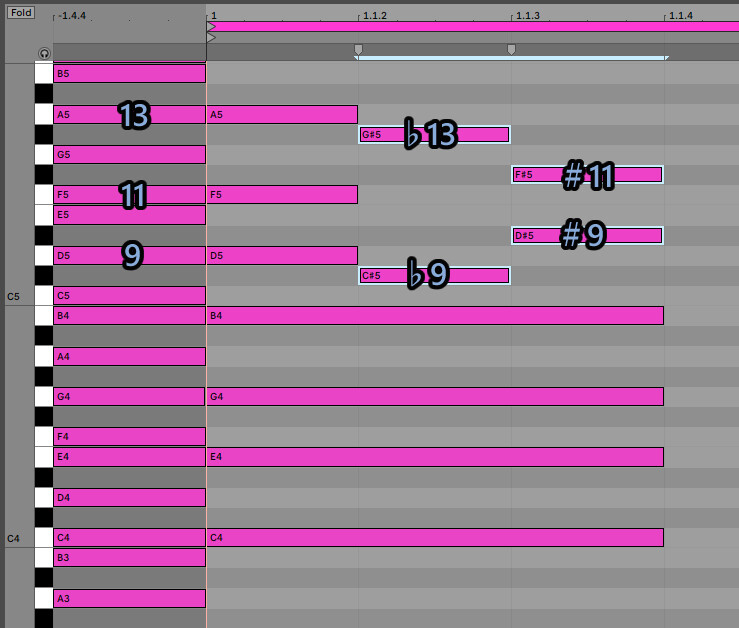The height and width of the screenshot is (628, 739).
Task: Select the A3 note before bar 1
Action: click(130, 598)
